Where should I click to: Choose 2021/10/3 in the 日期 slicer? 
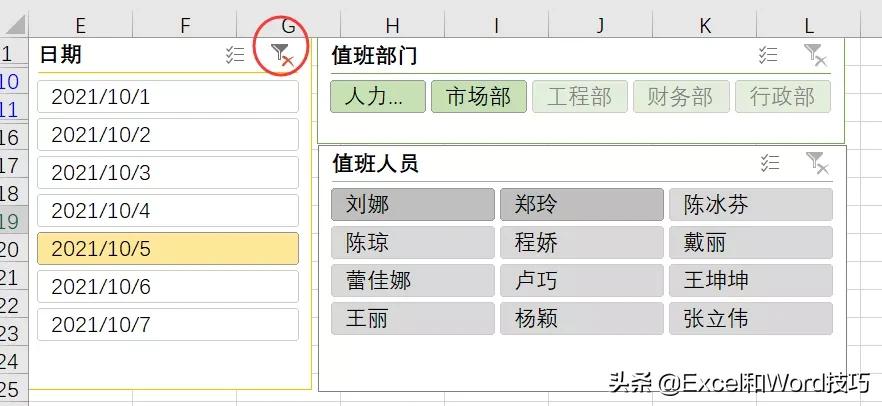pyautogui.click(x=168, y=173)
